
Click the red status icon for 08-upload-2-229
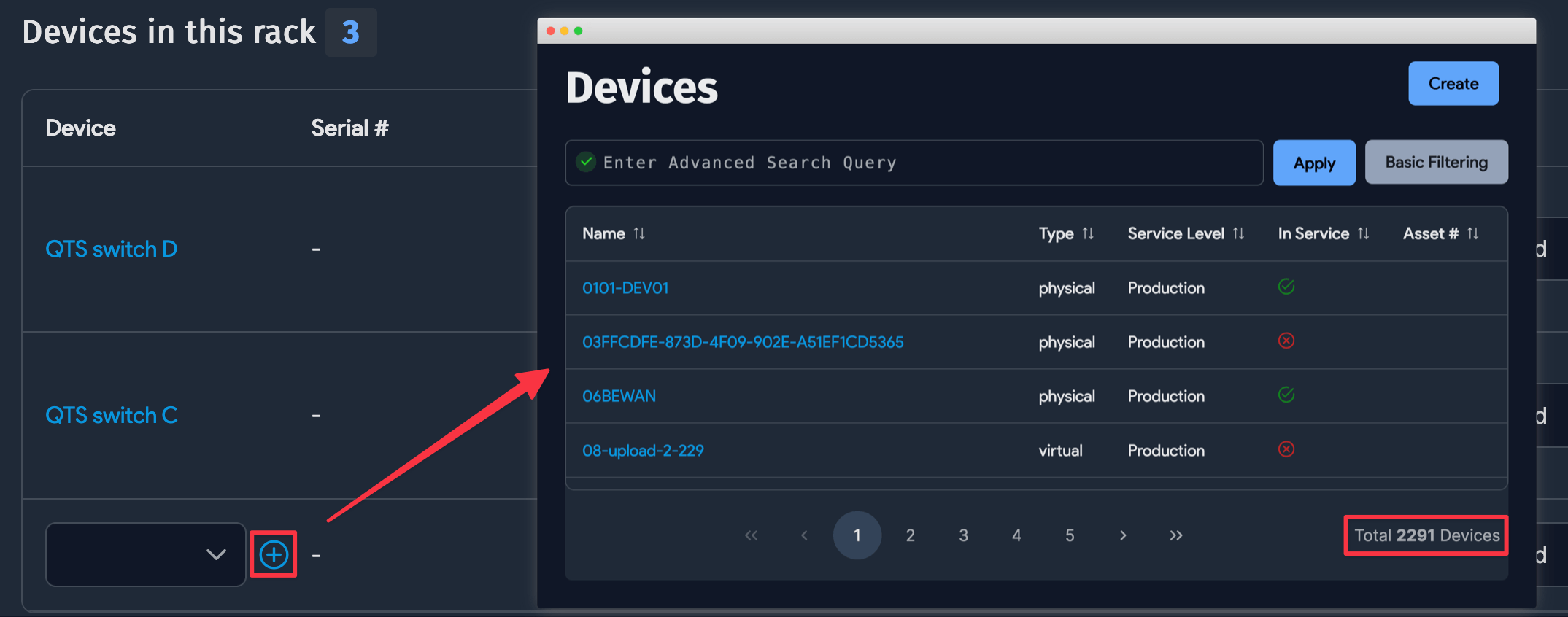[x=1286, y=449]
